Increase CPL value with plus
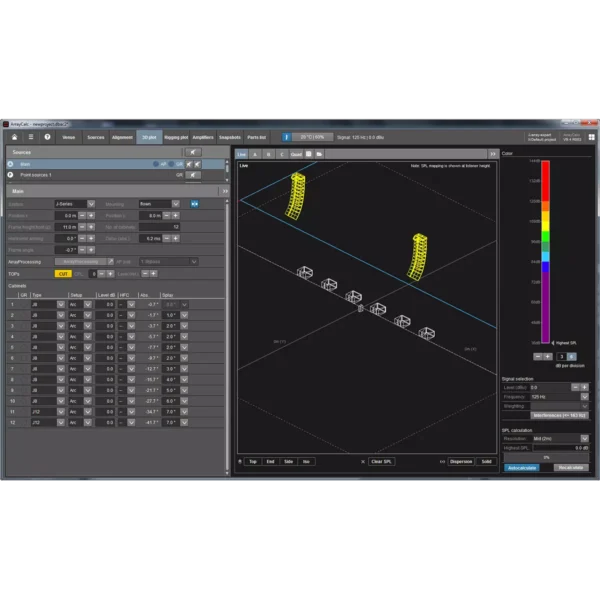Screen dimensions: 600x600 (110, 274)
